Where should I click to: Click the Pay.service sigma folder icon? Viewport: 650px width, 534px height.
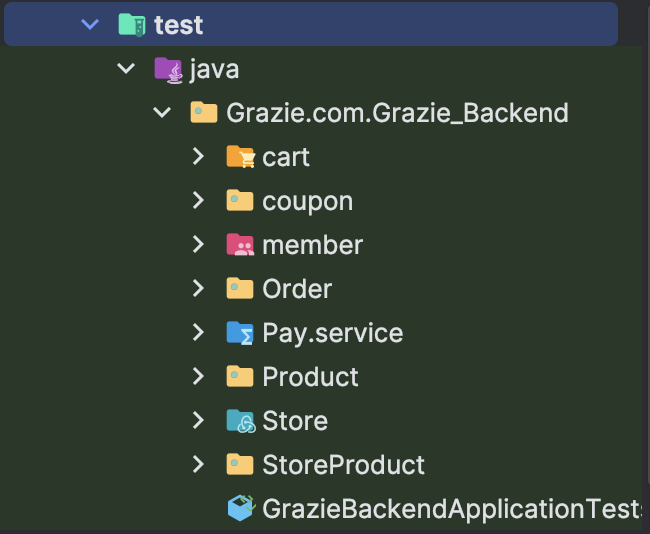240,333
